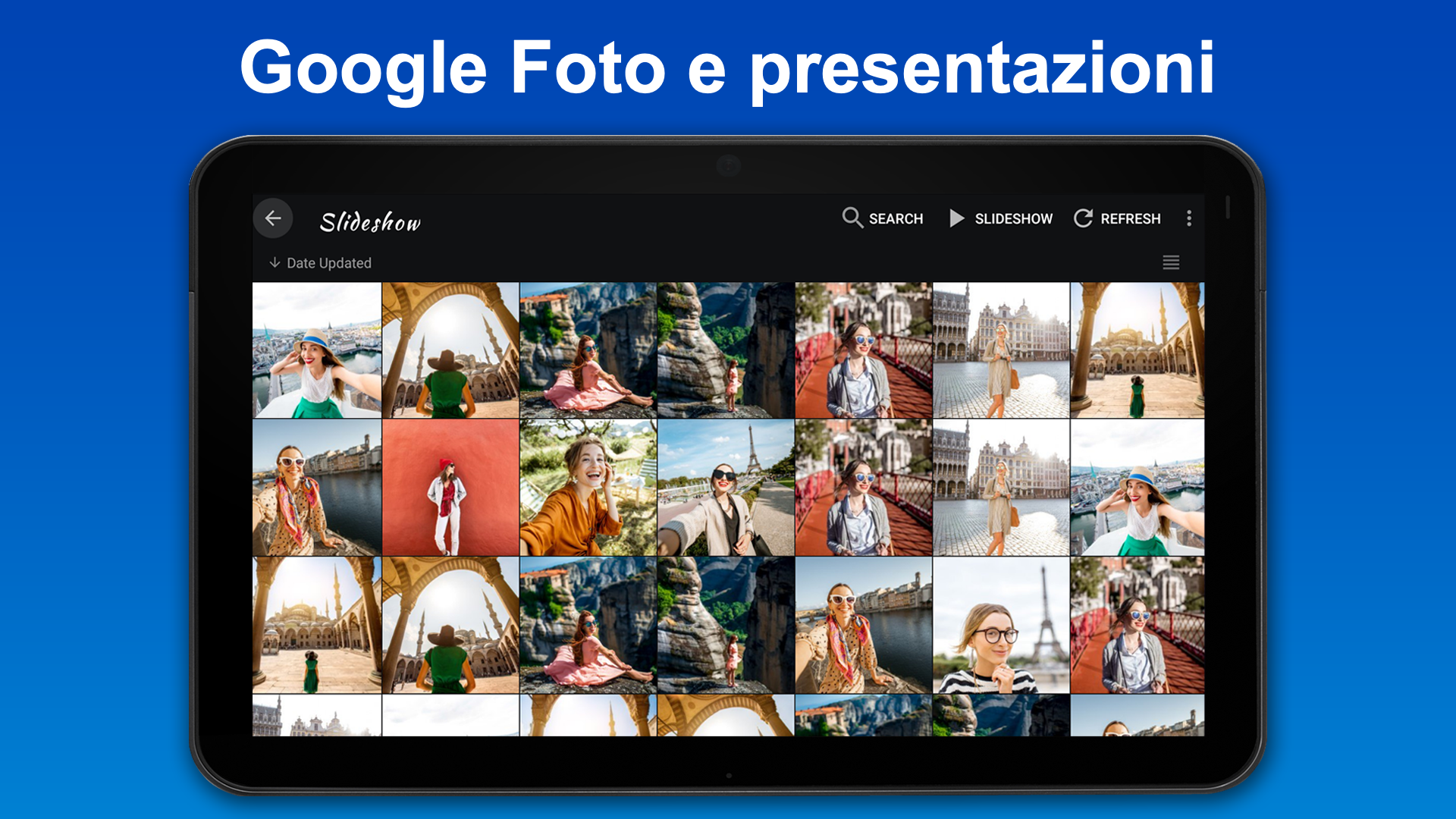
Task: Click the Slideshow app title
Action: coord(370,221)
